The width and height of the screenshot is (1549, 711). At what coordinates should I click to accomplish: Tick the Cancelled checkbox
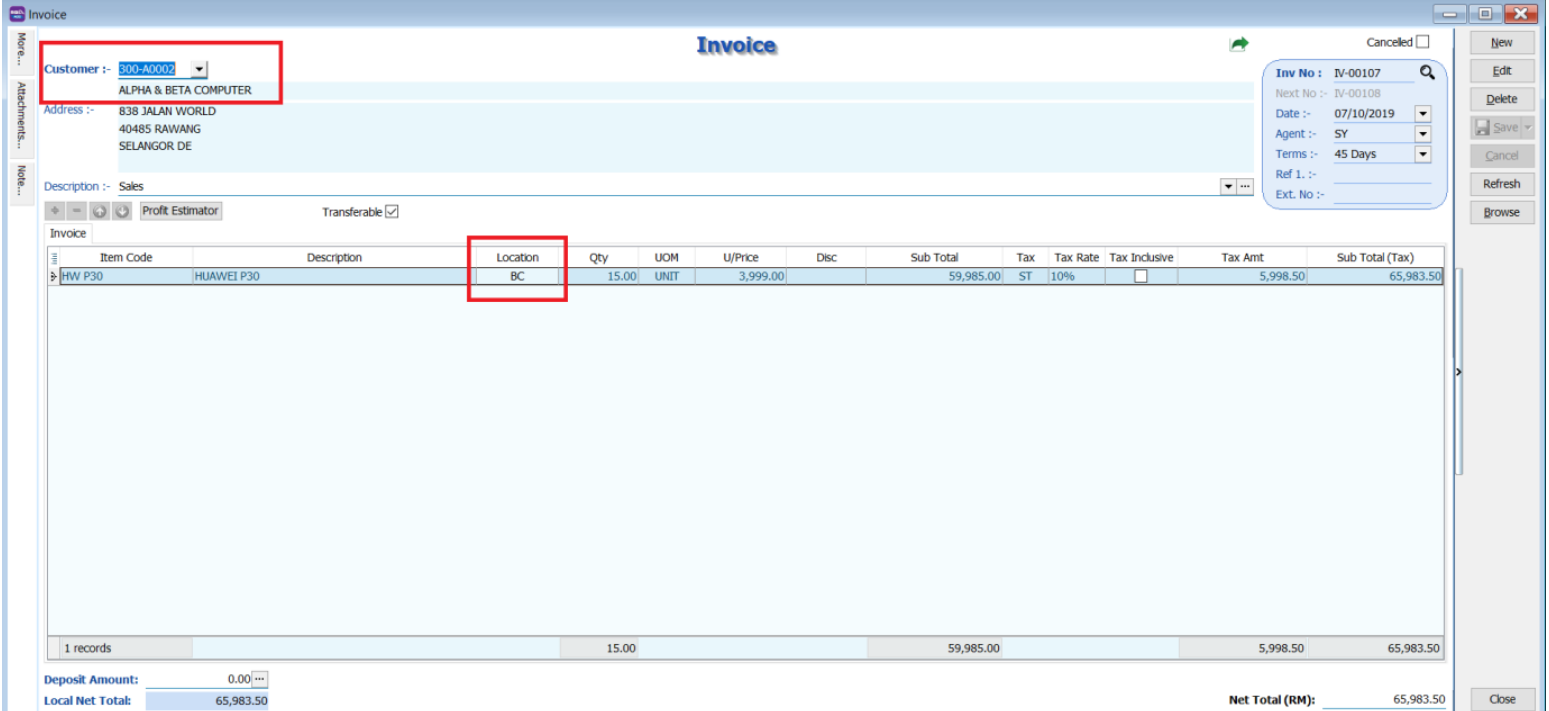tap(1422, 42)
